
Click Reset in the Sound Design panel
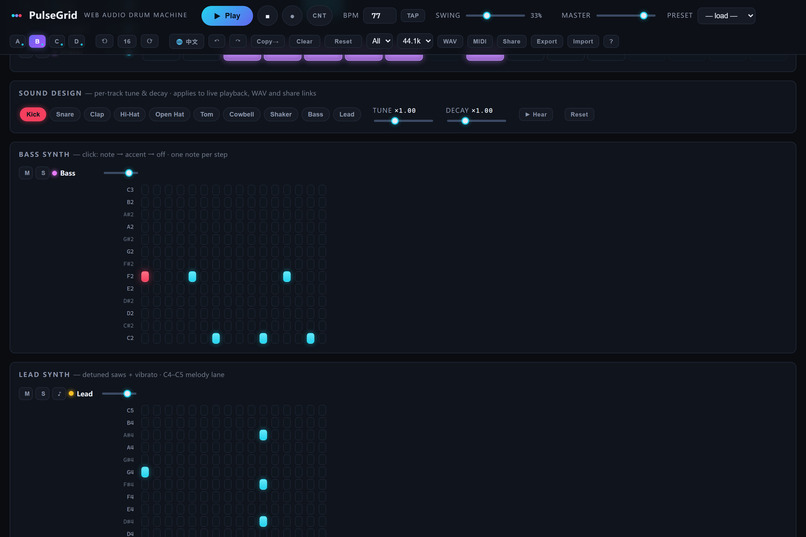pos(579,115)
